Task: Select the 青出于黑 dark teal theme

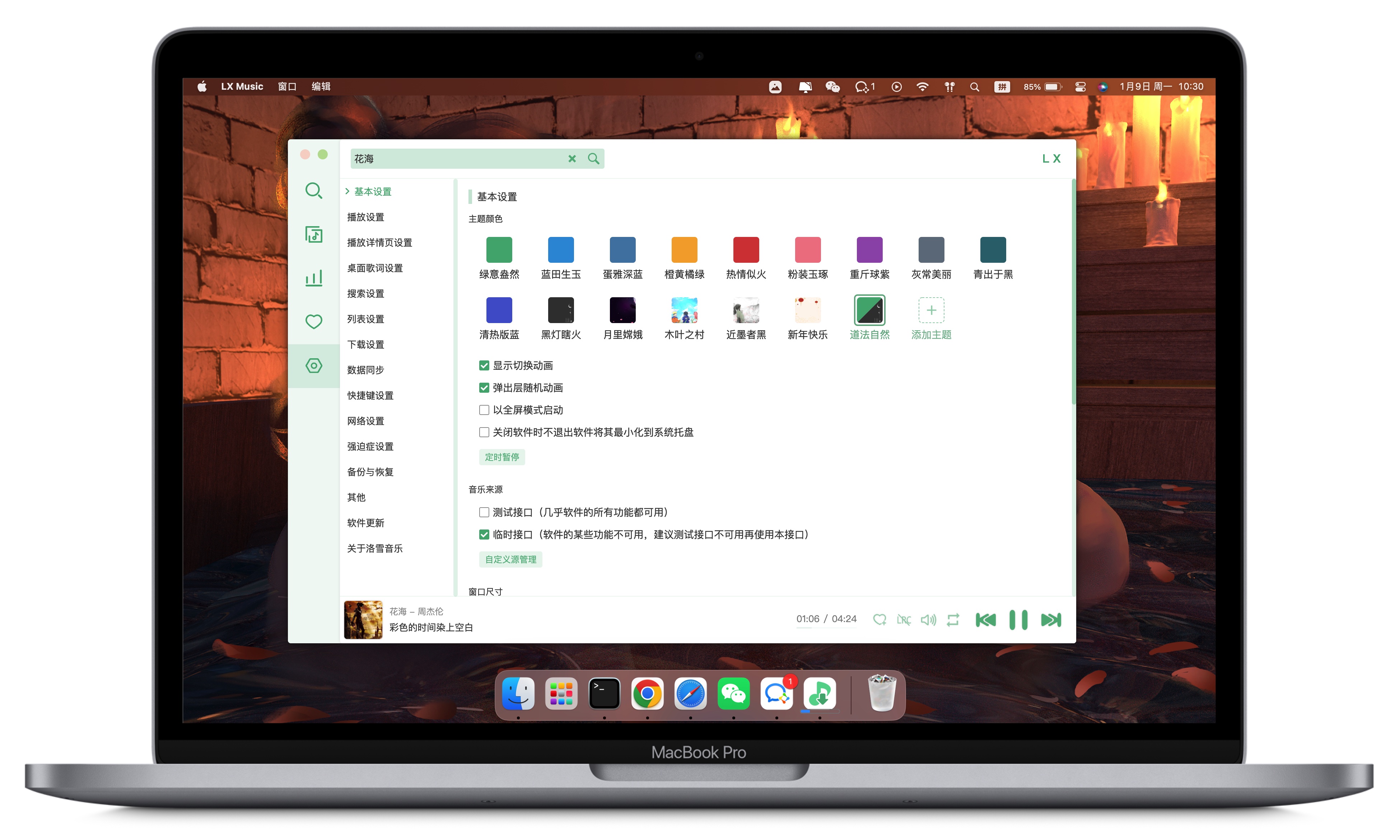Action: coord(993,249)
